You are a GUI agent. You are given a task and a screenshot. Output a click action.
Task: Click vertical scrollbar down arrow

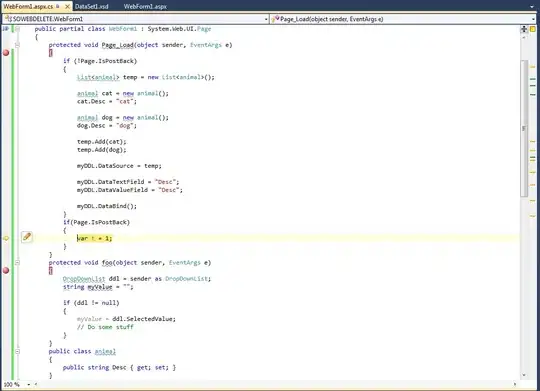point(524,375)
